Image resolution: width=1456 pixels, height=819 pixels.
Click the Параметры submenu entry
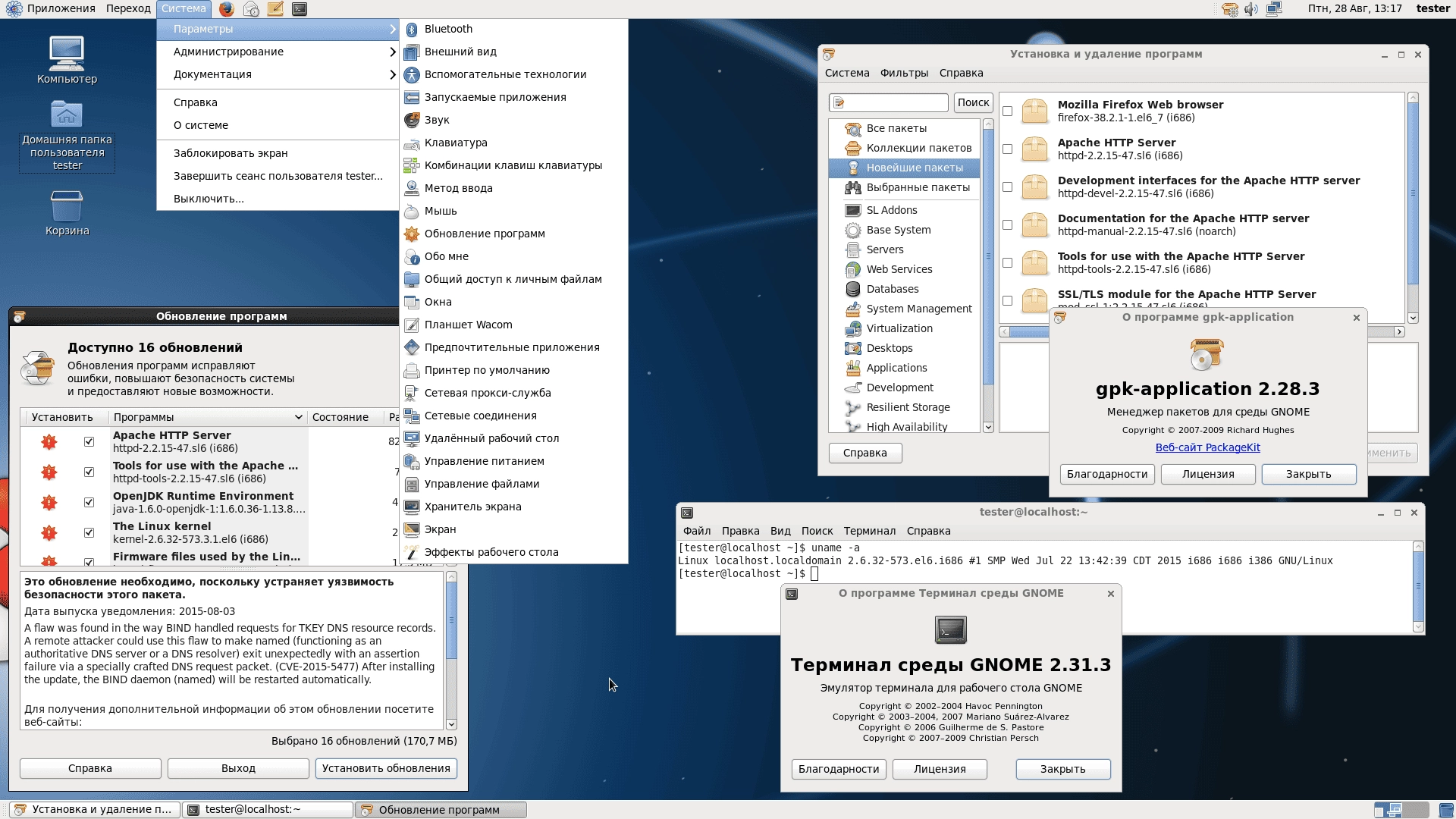pyautogui.click(x=278, y=29)
